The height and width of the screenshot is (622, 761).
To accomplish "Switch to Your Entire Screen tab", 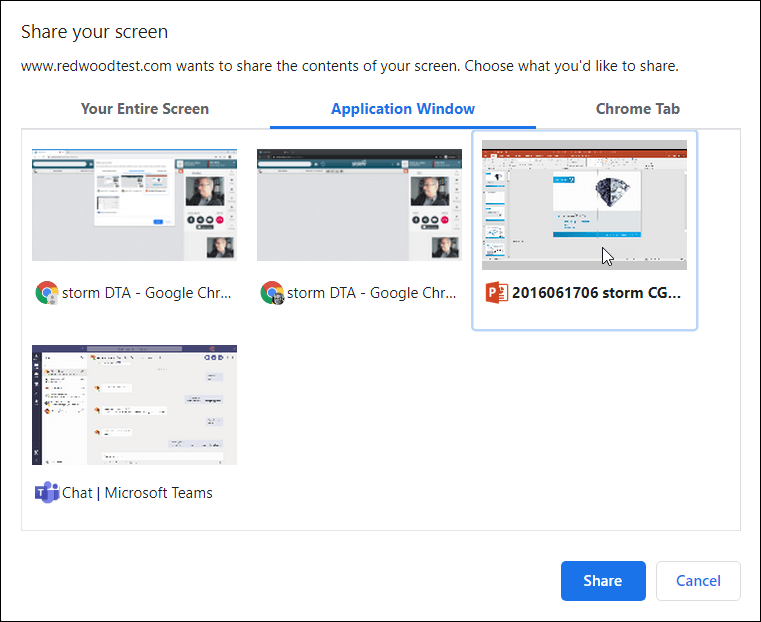I will [x=145, y=109].
